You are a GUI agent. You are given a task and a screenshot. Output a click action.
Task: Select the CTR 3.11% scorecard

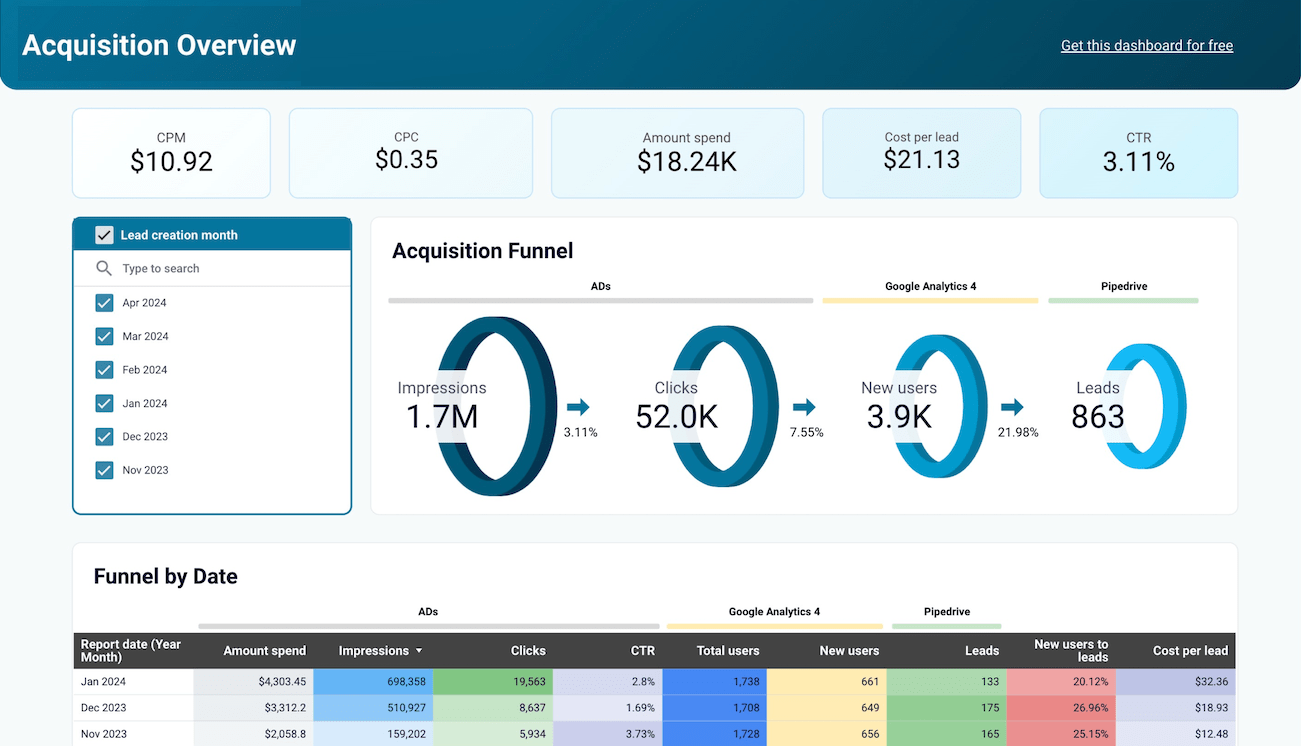coord(1138,153)
